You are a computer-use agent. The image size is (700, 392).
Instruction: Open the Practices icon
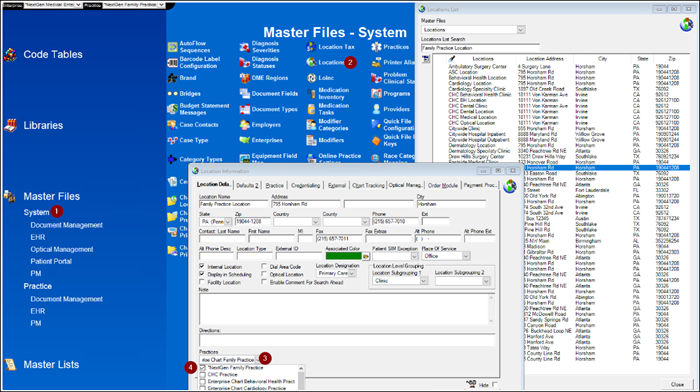click(x=376, y=47)
